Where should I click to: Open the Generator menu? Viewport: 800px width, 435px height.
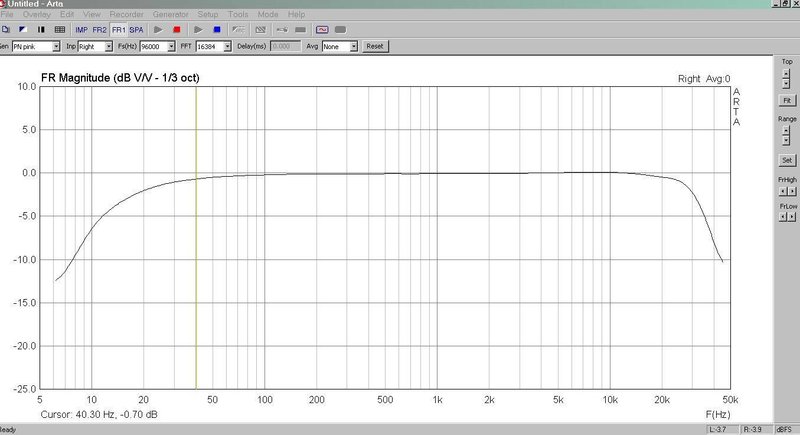pos(170,14)
